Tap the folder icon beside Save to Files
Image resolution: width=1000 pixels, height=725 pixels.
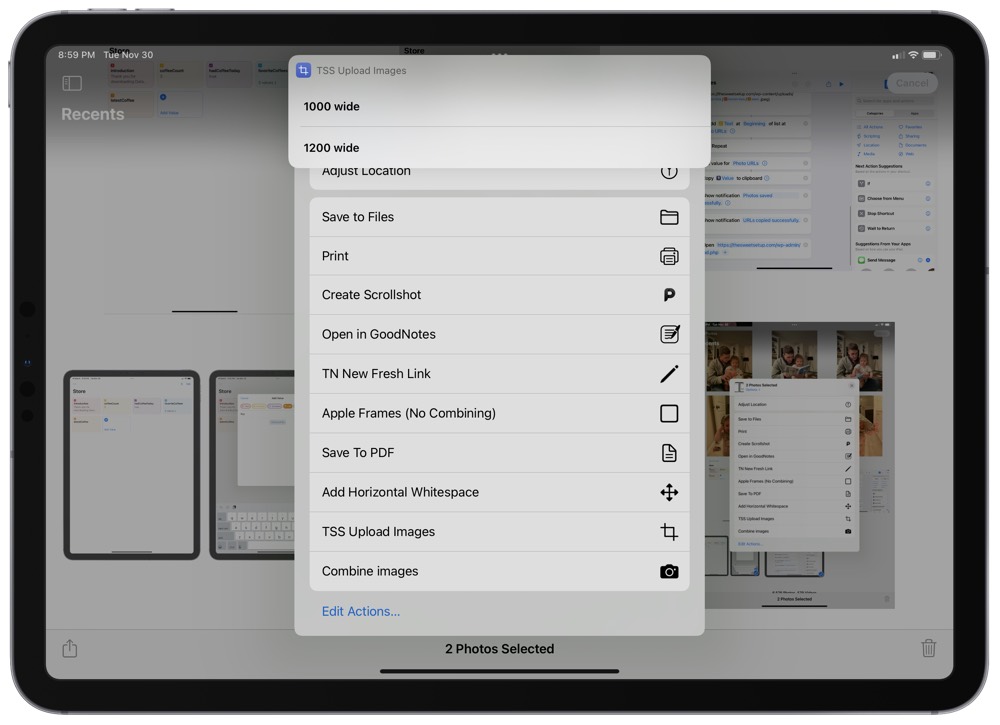pos(671,216)
